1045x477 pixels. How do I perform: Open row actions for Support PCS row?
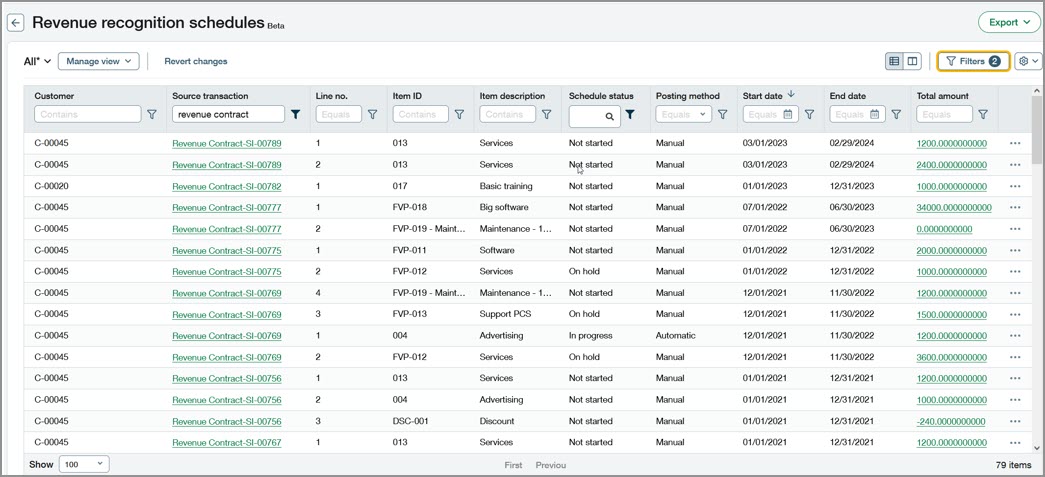(1015, 314)
